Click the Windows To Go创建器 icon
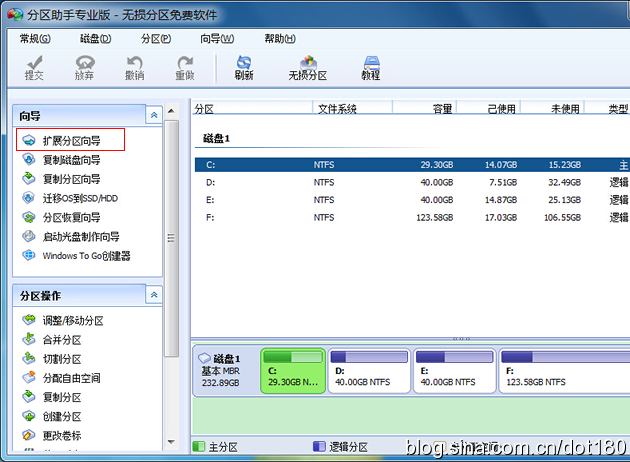Viewport: 630px width, 462px height. click(x=29, y=256)
